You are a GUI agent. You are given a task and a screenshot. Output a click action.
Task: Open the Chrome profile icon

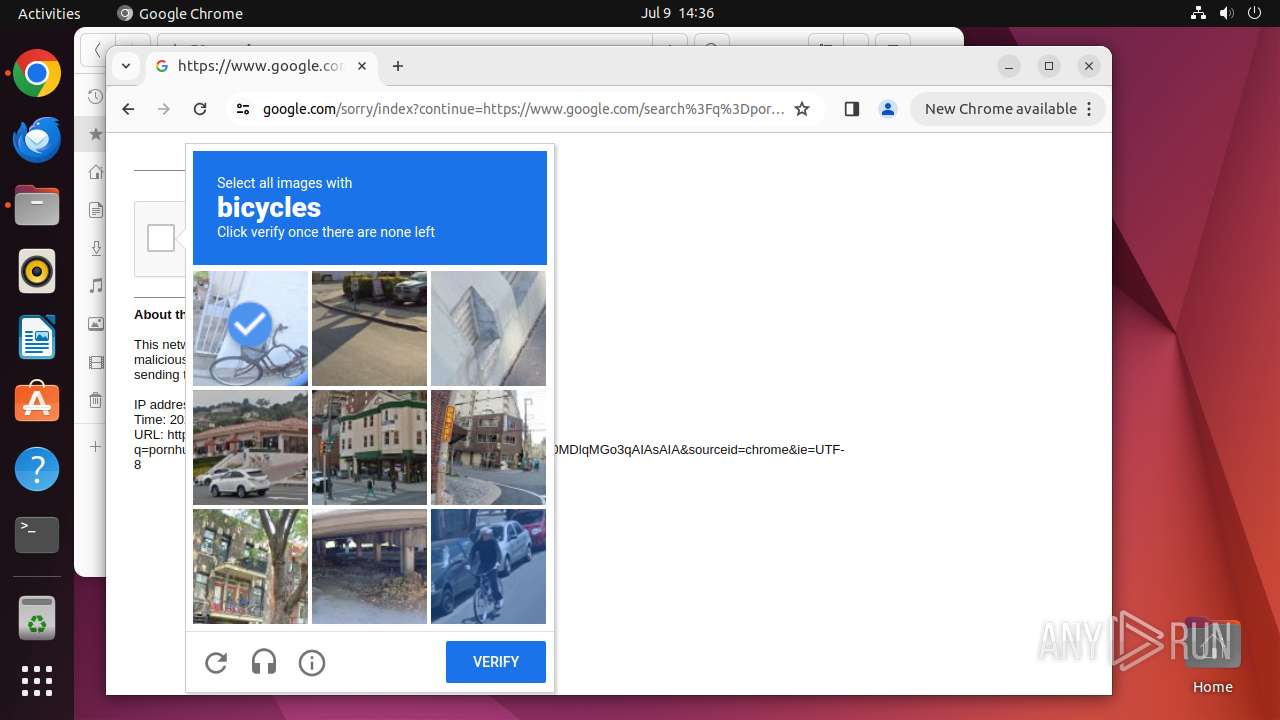pos(888,109)
